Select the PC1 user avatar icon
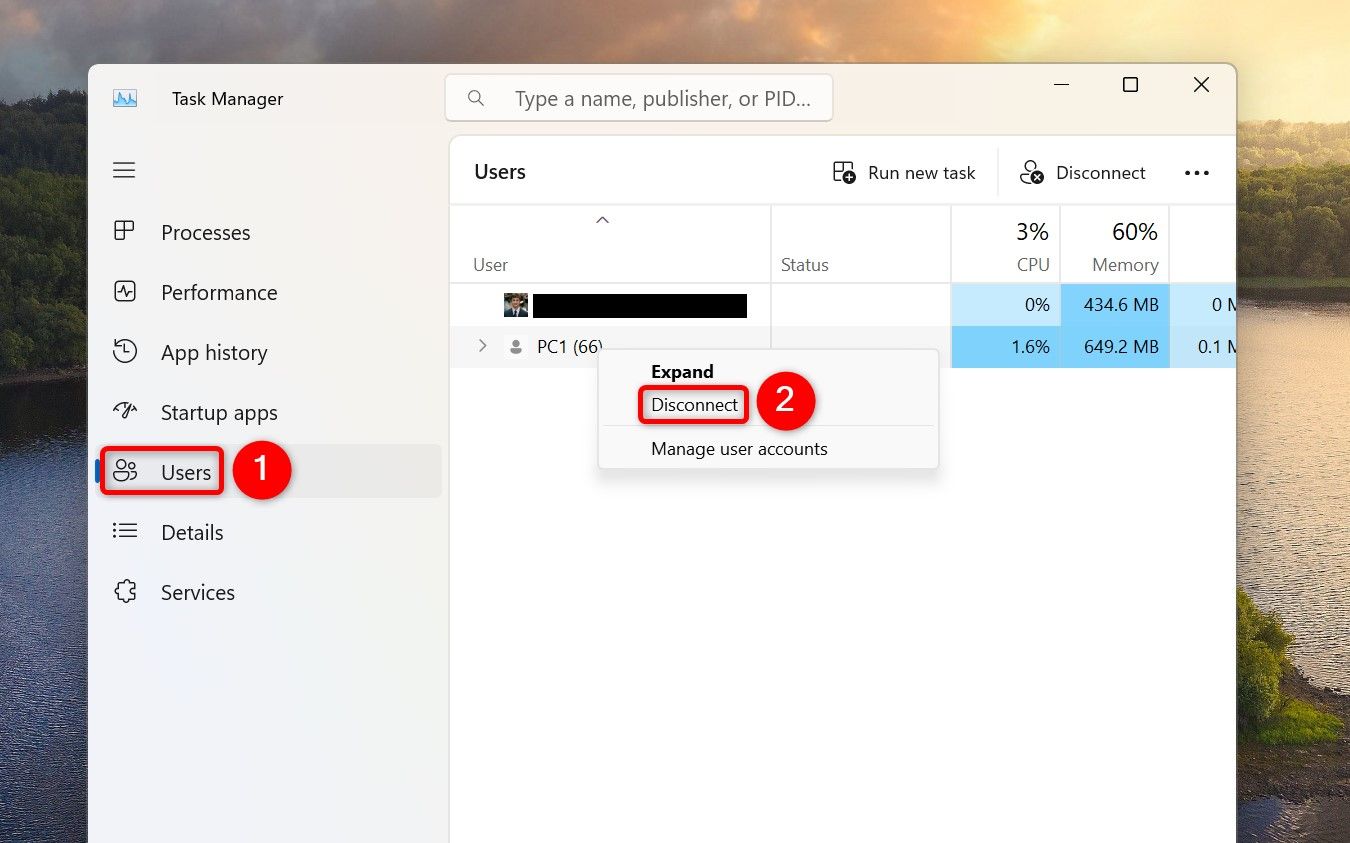Screen dimensions: 1350x843 point(516,347)
